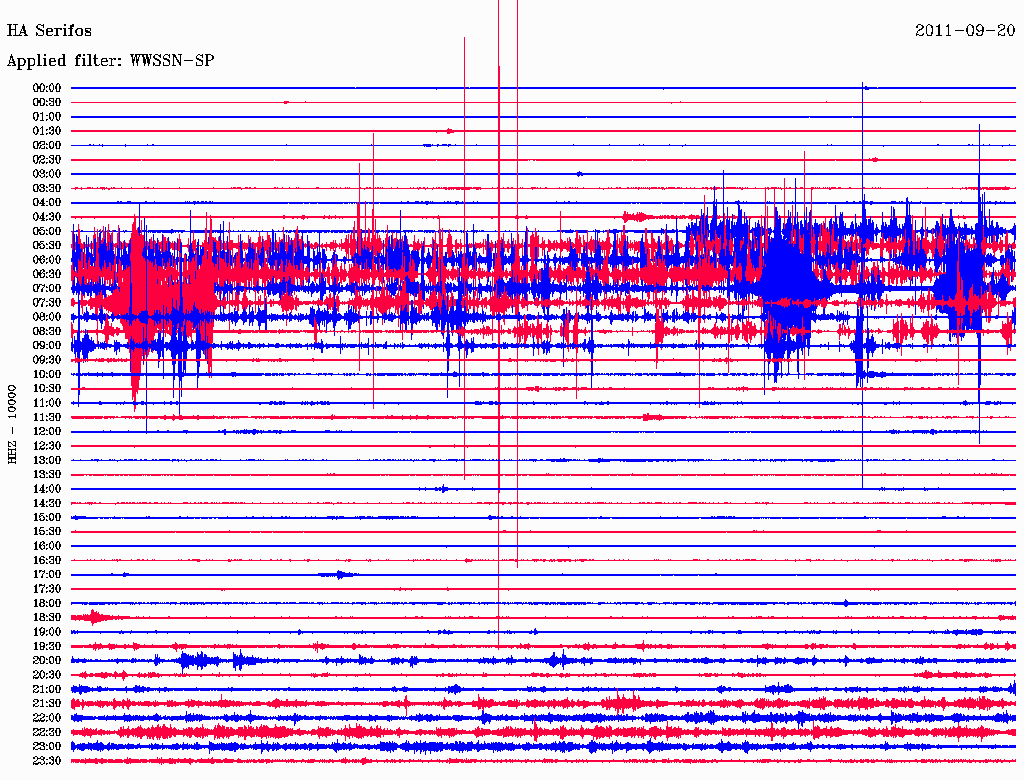The width and height of the screenshot is (1024, 780).
Task: Select the 03:00 time label
Action: point(47,174)
